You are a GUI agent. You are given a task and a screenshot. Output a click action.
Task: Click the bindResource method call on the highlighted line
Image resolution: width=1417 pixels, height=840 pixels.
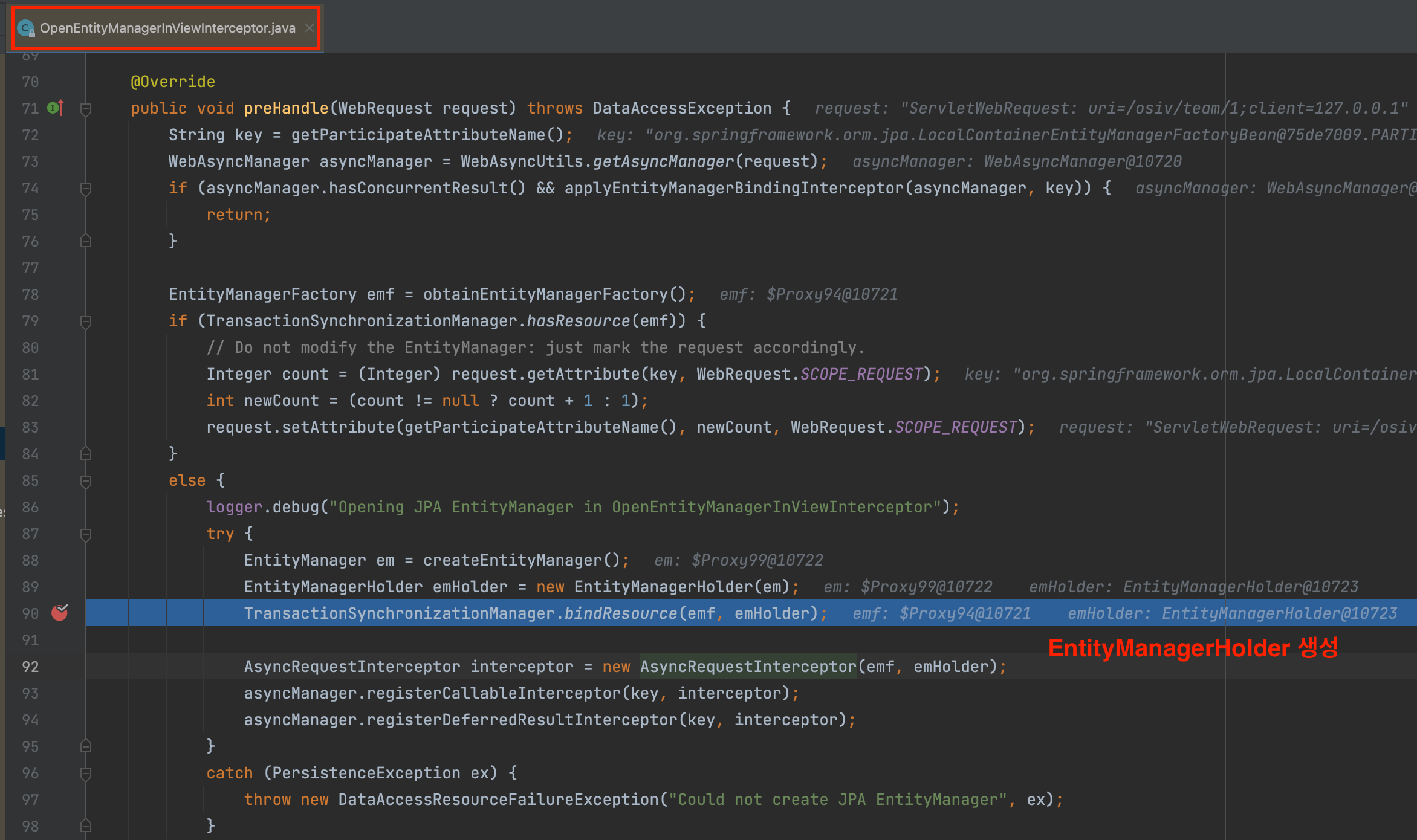pos(620,613)
